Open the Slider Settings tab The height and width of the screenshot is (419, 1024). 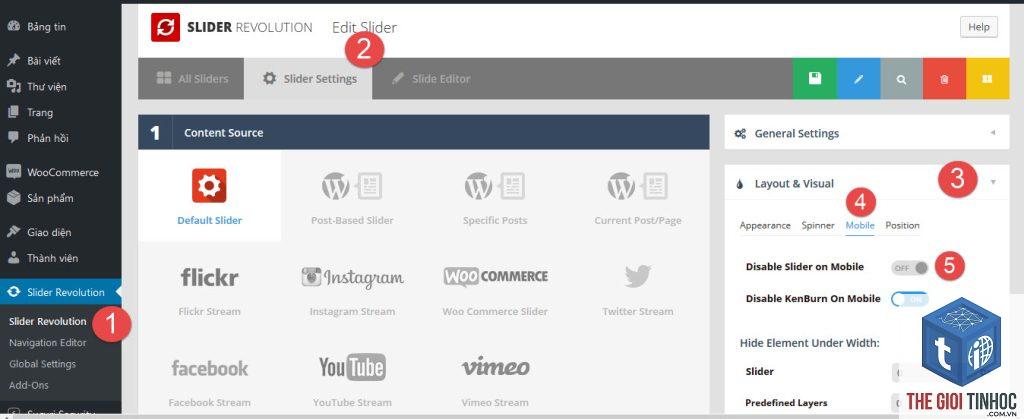(309, 79)
